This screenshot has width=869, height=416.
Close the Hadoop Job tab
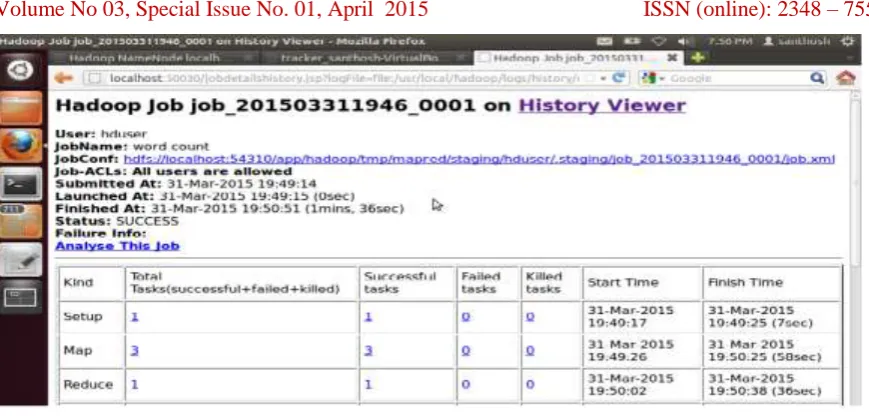pos(672,58)
